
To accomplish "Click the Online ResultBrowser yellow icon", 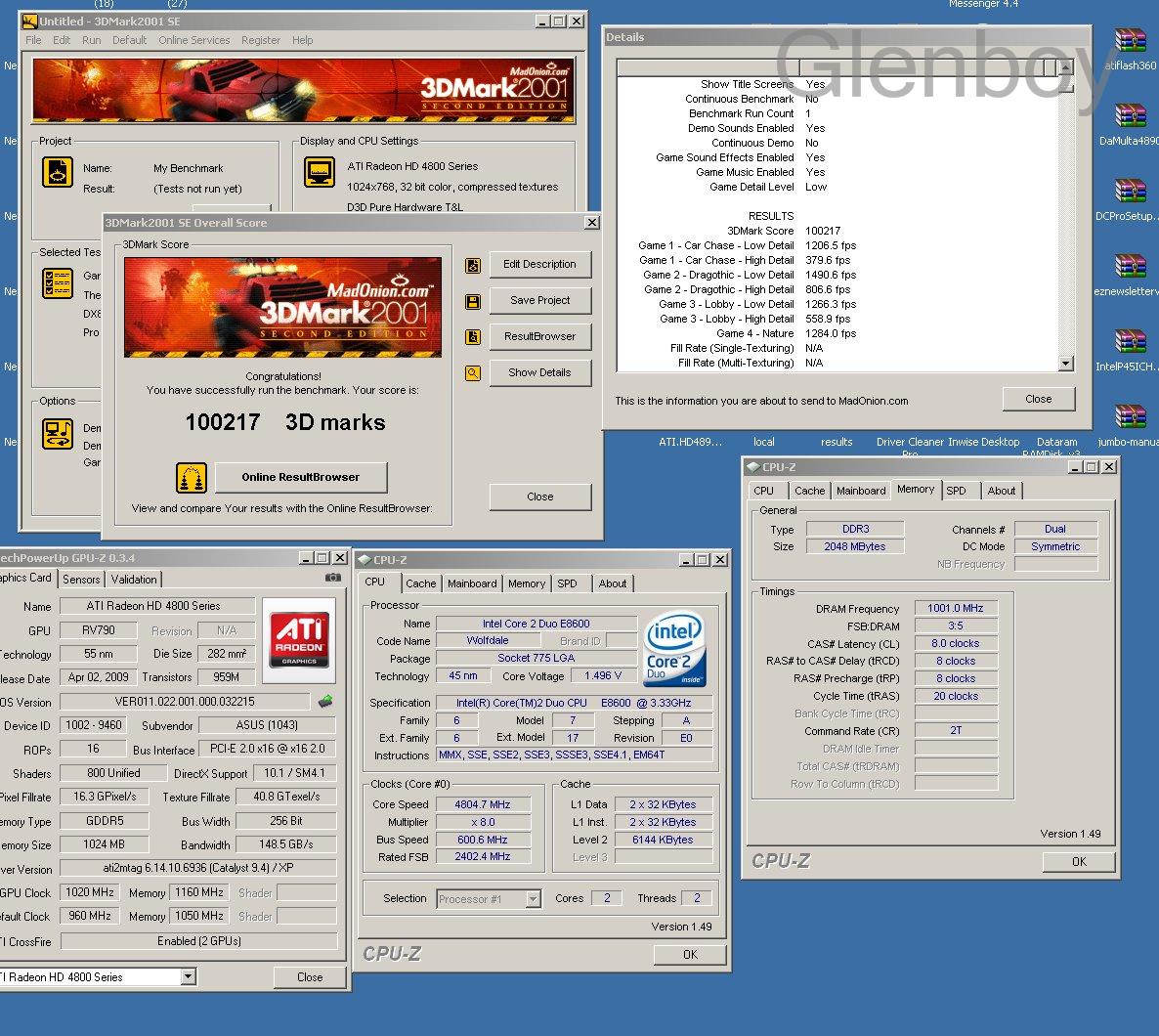I will coord(192,478).
